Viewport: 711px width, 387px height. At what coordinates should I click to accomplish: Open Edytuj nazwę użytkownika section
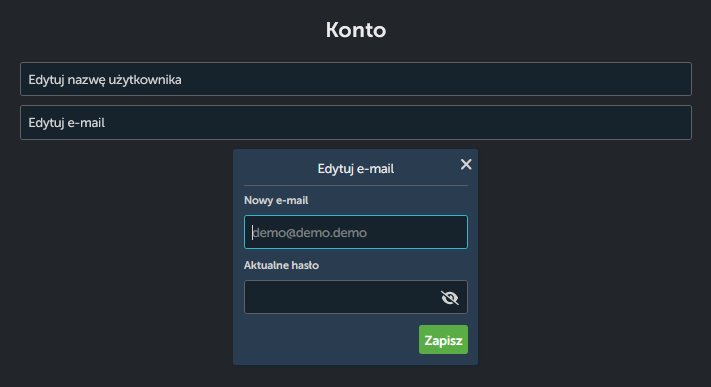356,79
